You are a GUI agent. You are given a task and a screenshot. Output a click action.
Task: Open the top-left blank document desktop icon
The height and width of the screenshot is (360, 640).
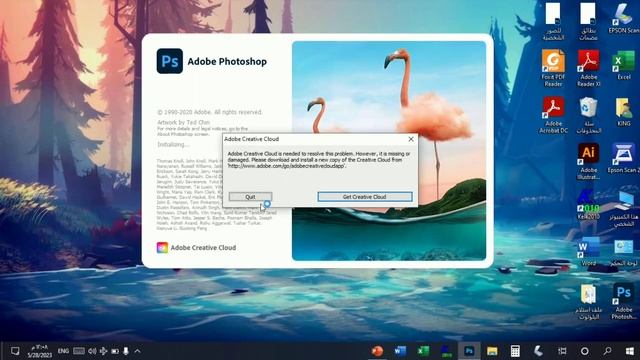pos(553,21)
